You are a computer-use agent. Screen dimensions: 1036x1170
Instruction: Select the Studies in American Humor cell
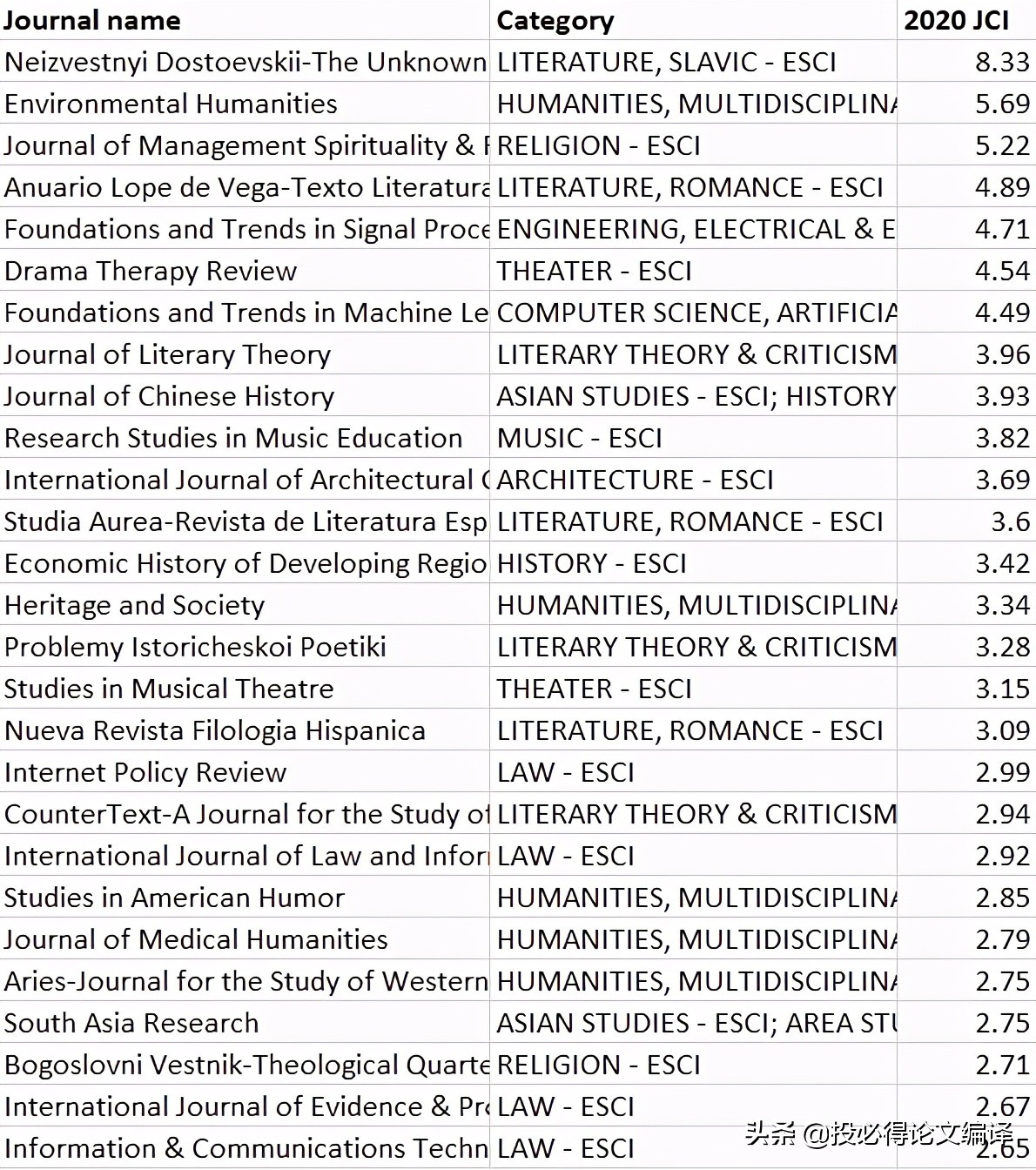point(174,898)
